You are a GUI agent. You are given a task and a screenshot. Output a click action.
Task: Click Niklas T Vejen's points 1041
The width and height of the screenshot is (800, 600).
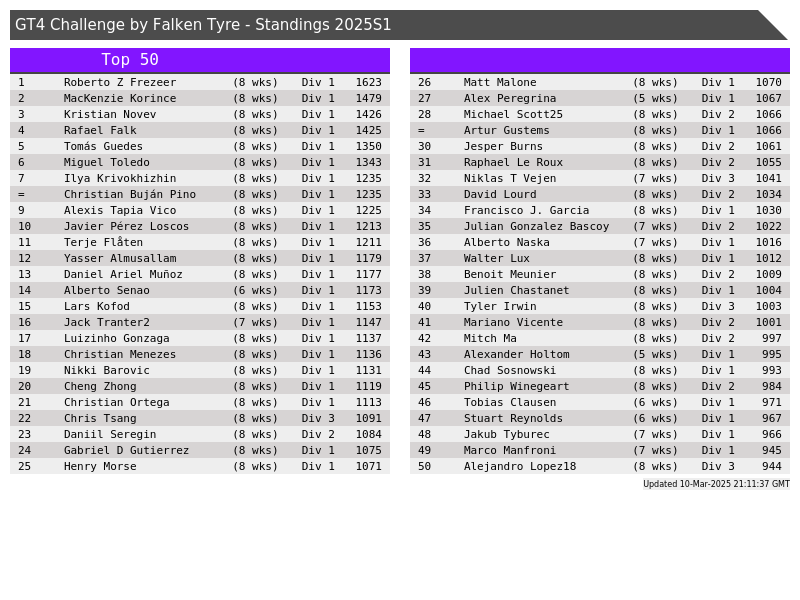[768, 178]
